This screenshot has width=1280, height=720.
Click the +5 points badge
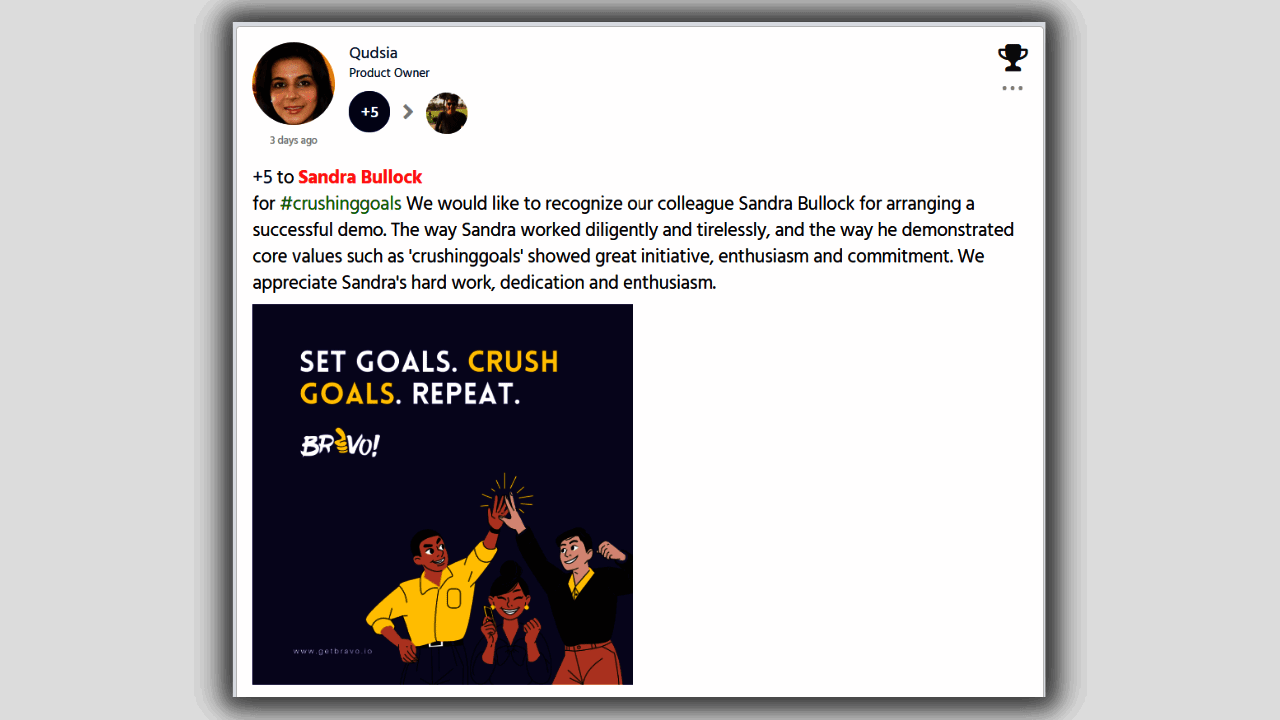pyautogui.click(x=369, y=112)
